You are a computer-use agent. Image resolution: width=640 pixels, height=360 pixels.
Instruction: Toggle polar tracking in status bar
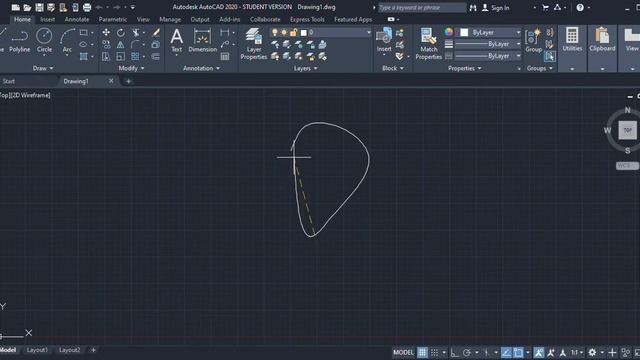click(x=467, y=352)
